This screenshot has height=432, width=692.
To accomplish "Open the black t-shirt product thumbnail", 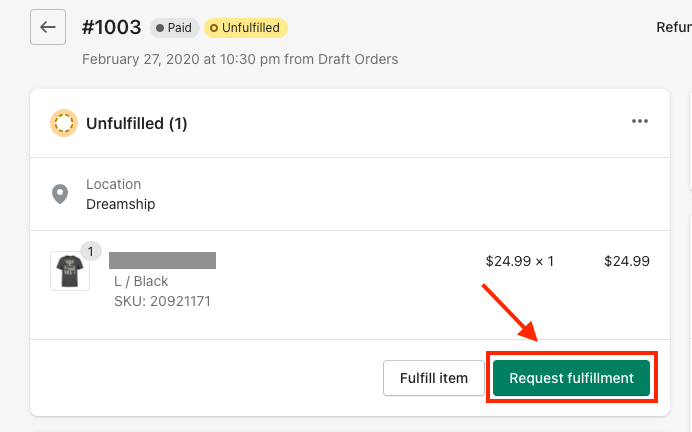I will (69, 271).
